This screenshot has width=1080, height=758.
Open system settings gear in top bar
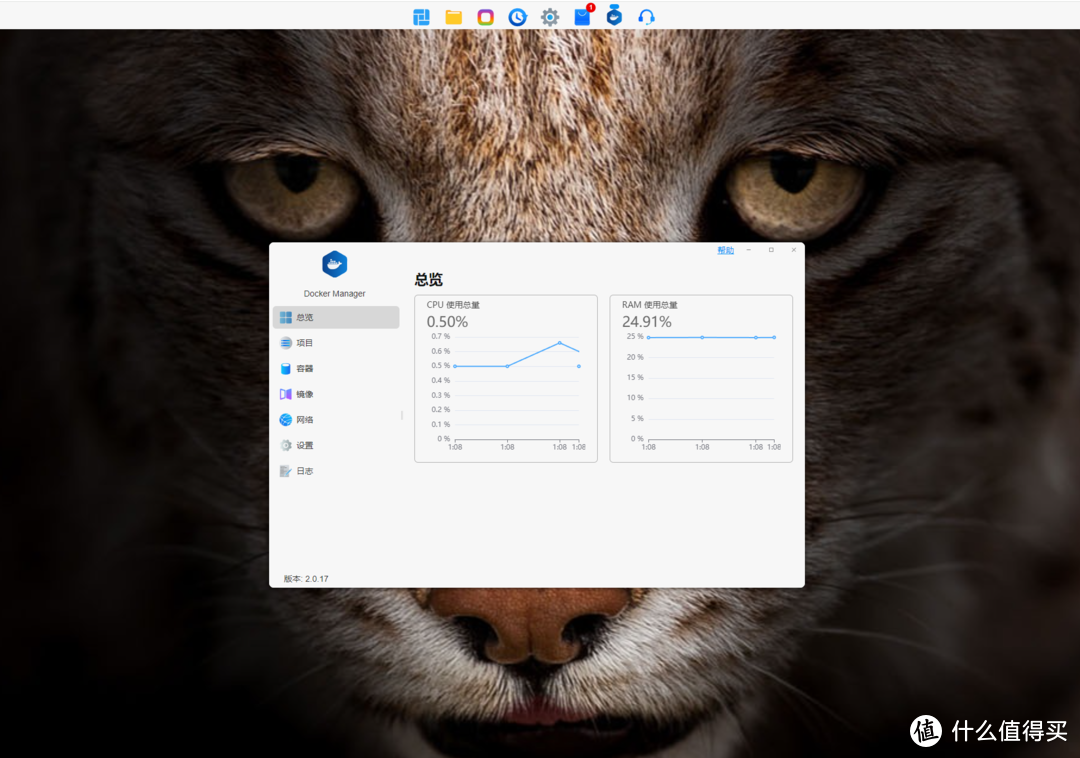click(x=550, y=17)
